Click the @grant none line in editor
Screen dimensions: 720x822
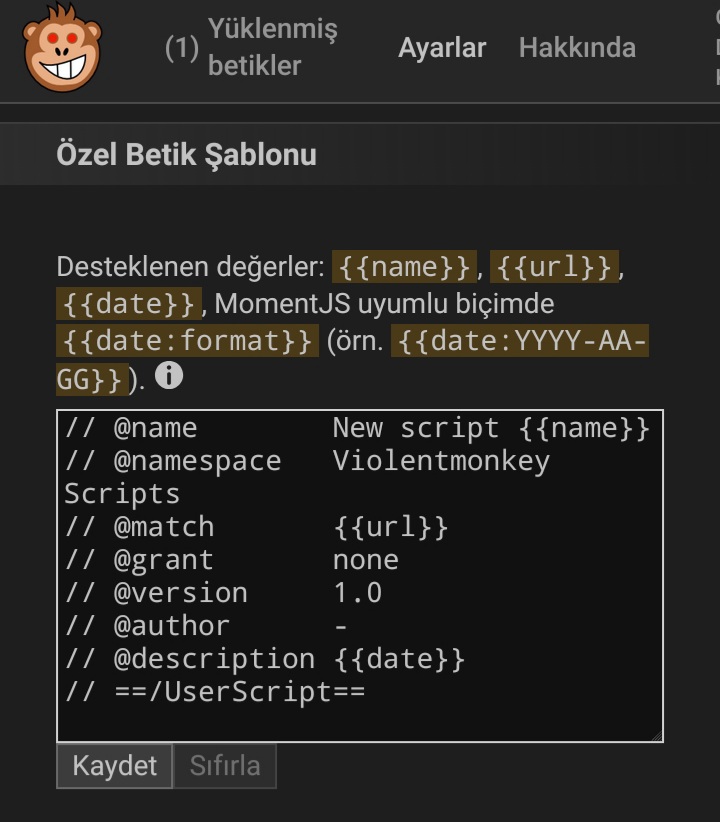231,560
